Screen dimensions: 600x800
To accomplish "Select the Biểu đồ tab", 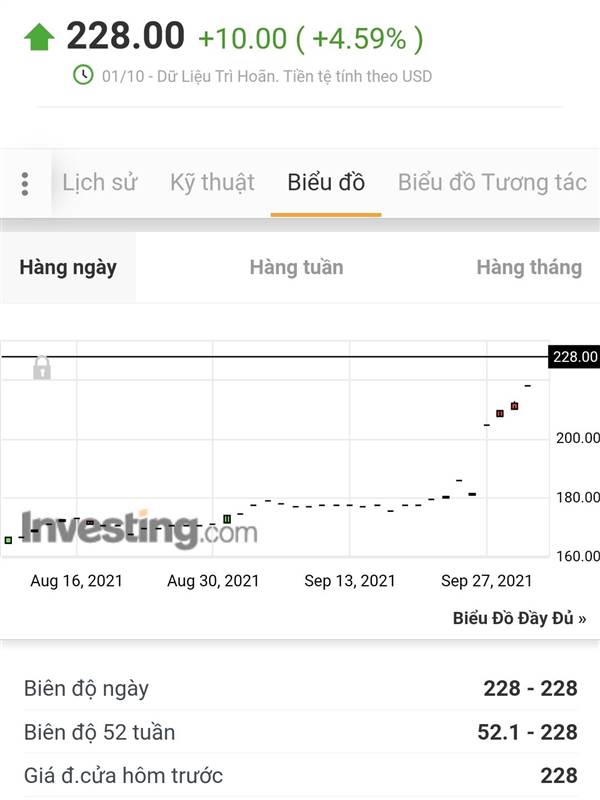I will point(326,183).
